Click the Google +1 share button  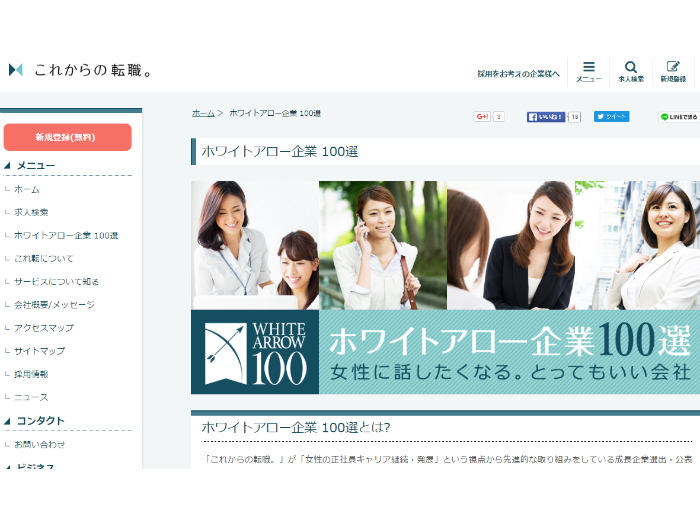pyautogui.click(x=482, y=117)
